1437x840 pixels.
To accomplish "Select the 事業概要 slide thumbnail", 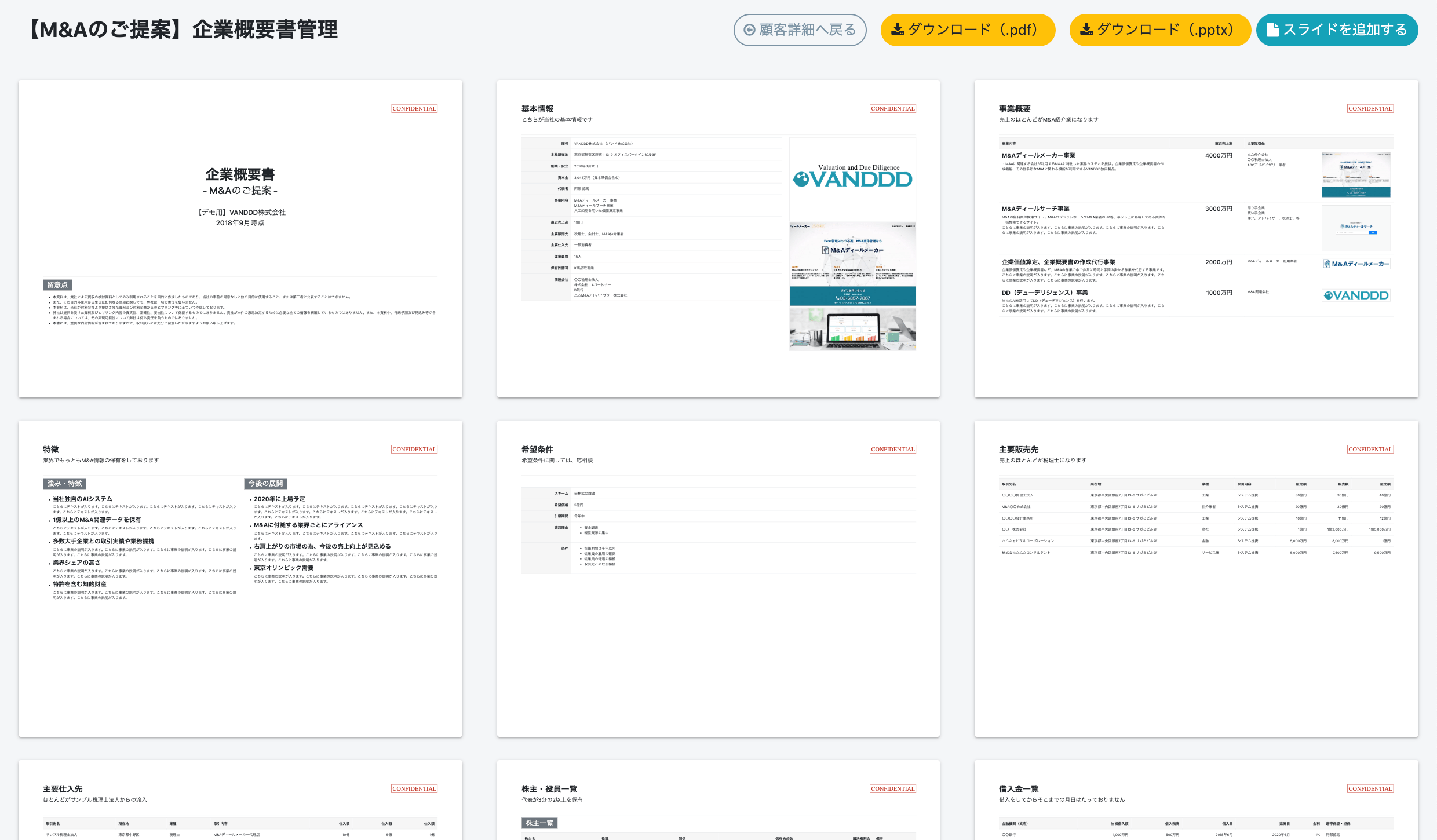I will pyautogui.click(x=1196, y=239).
